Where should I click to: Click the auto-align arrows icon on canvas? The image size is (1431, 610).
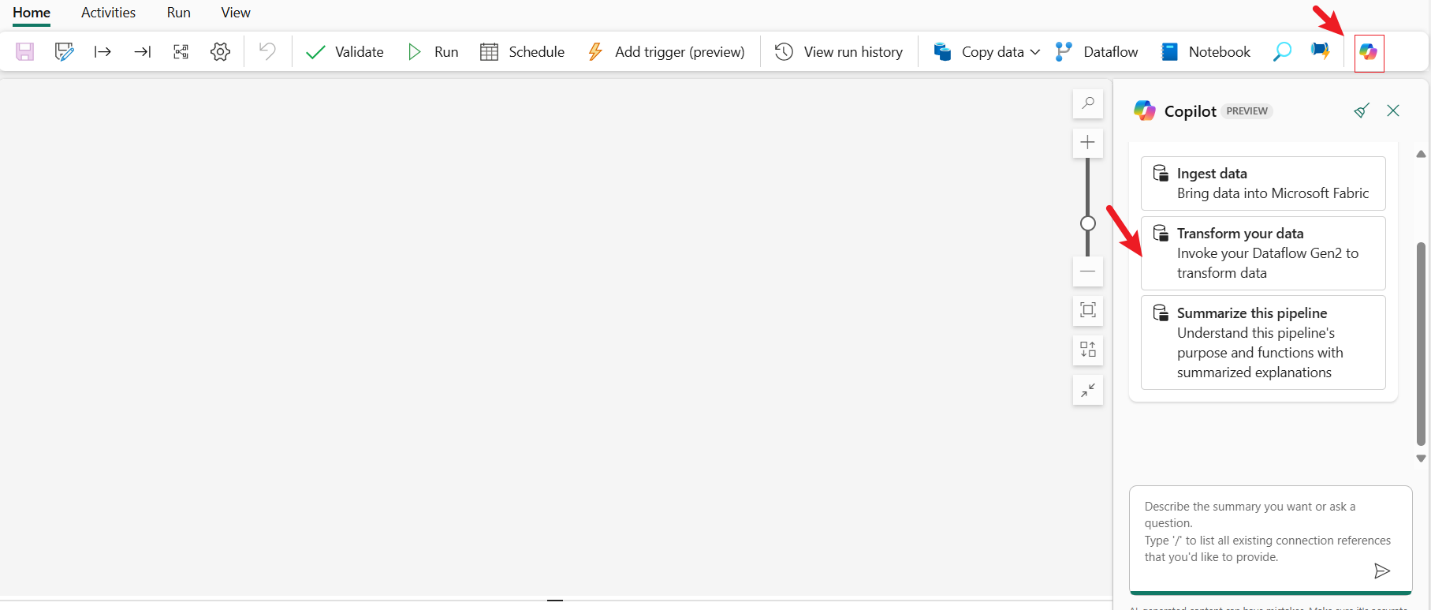click(x=1088, y=350)
